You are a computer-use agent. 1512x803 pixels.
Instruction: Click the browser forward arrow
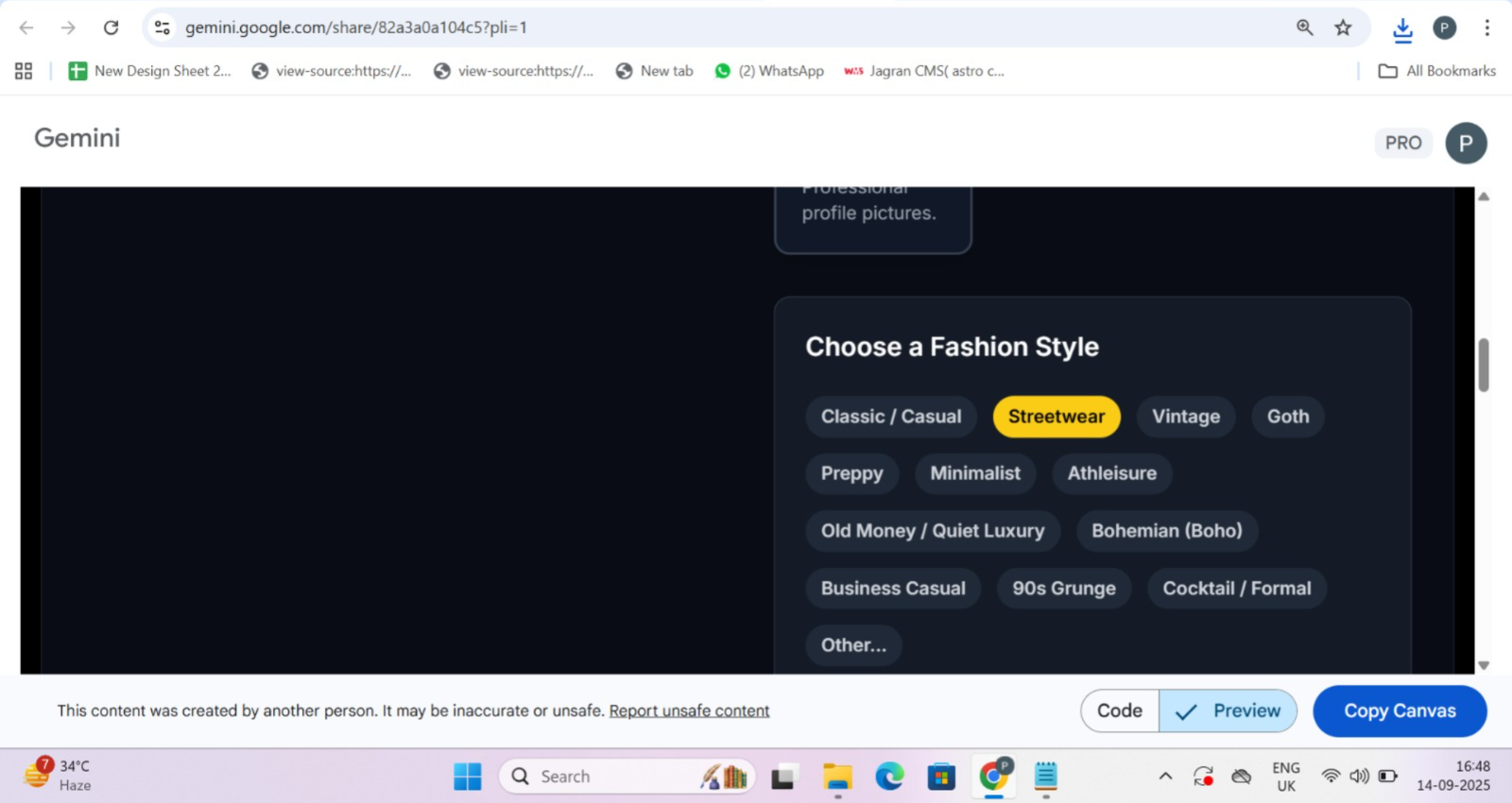point(68,27)
